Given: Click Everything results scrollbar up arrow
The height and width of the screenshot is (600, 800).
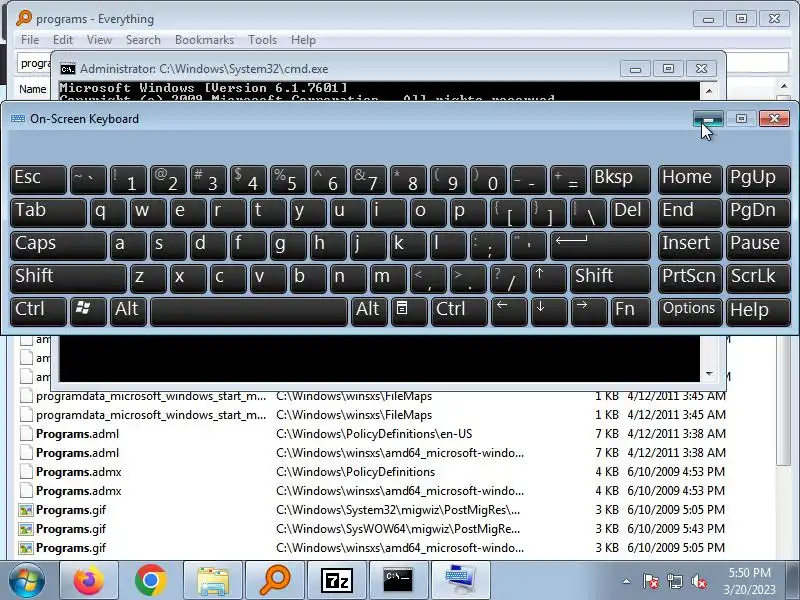Looking at the screenshot, I should pyautogui.click(x=784, y=86).
